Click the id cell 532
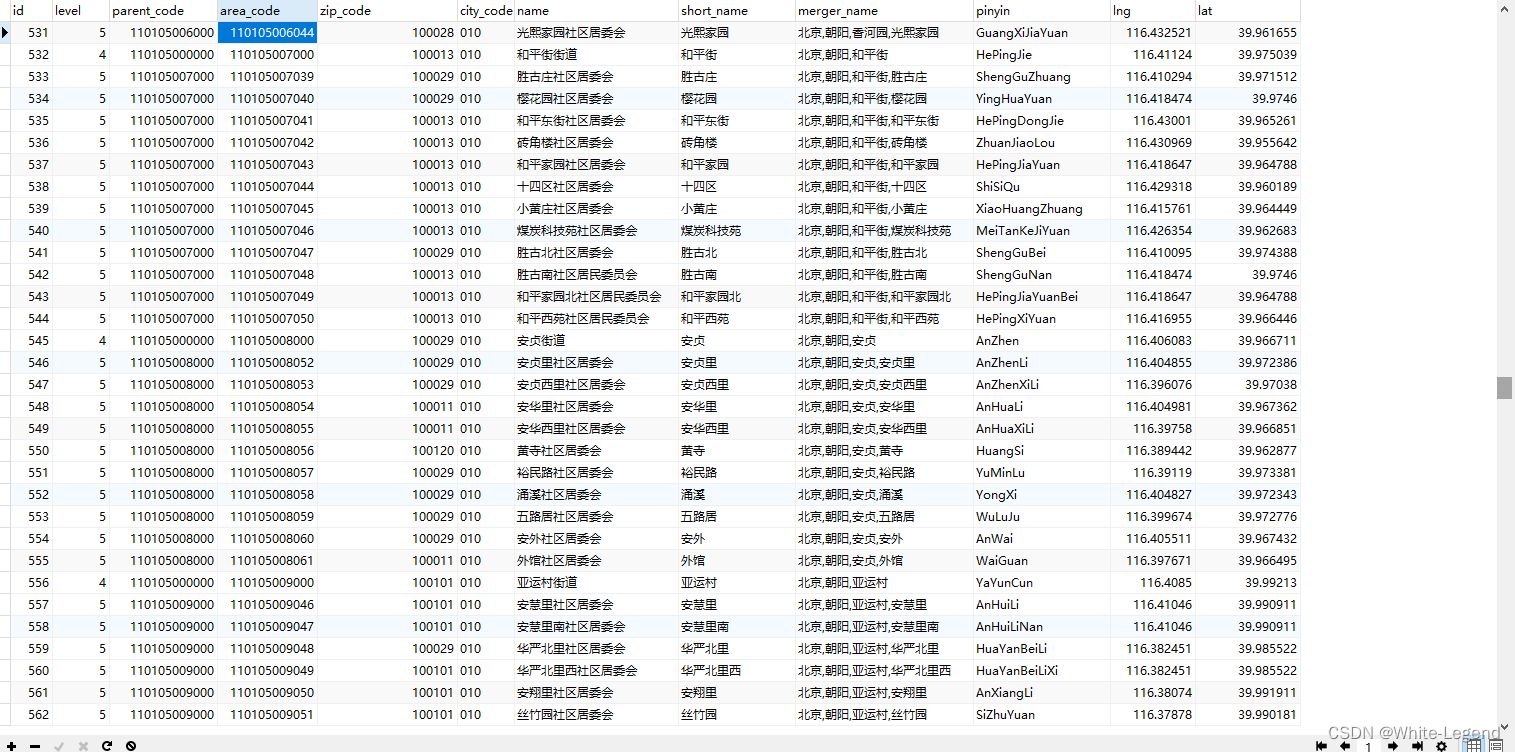Viewport: 1515px width, 752px height. (30, 55)
